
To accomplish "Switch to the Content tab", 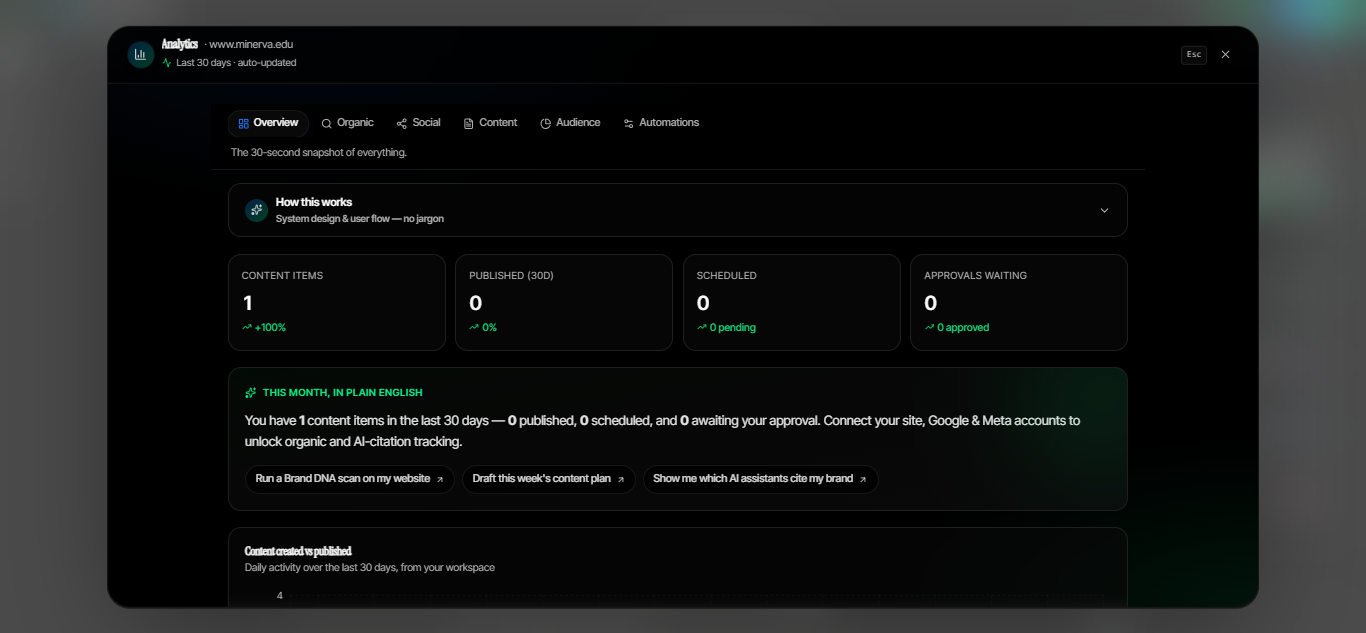I will (490, 123).
